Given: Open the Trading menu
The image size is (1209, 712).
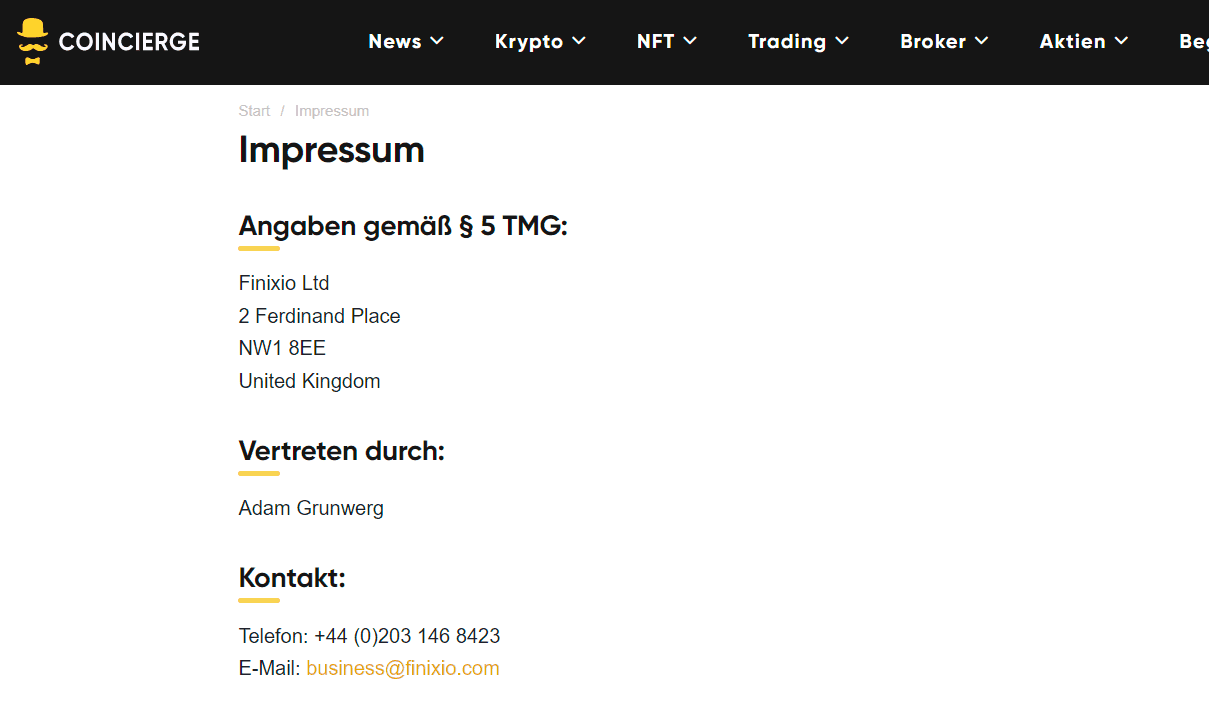Looking at the screenshot, I should [x=787, y=41].
